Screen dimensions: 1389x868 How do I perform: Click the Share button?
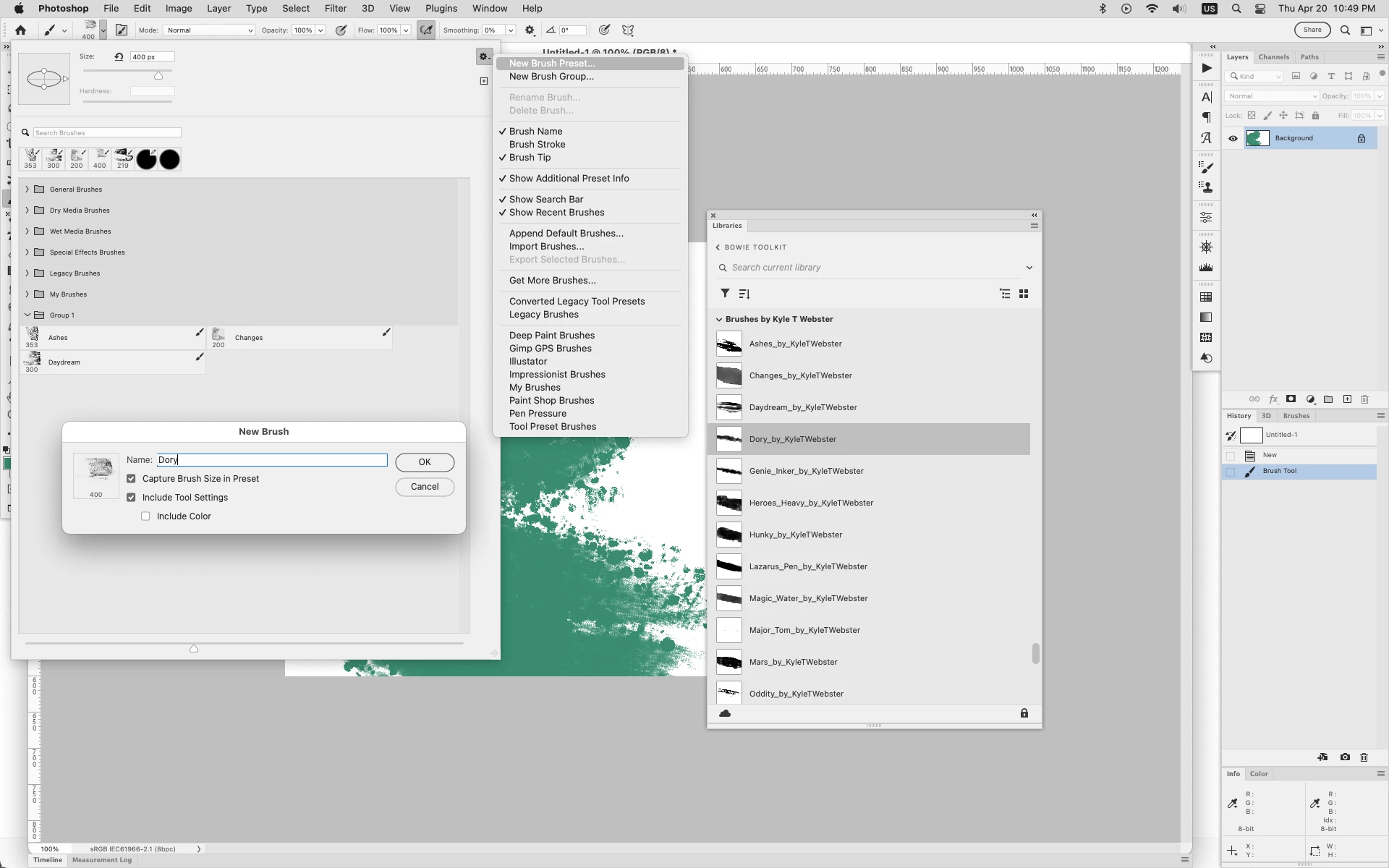1312,30
